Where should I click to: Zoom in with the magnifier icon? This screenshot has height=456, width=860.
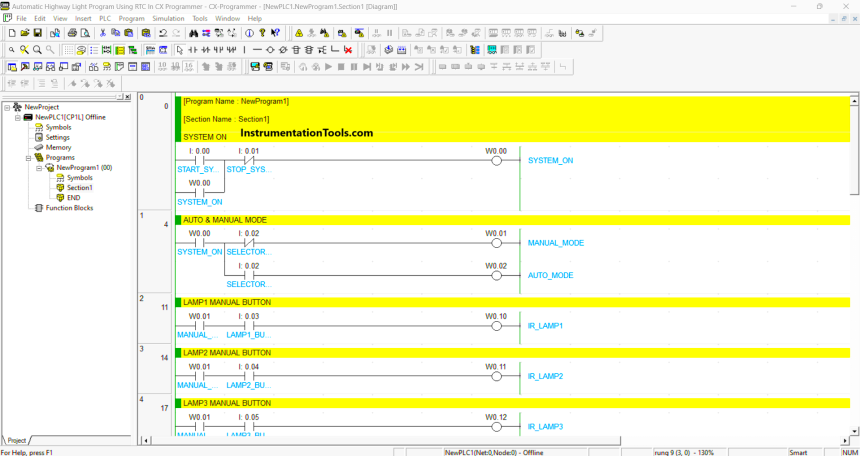pyautogui.click(x=37, y=50)
